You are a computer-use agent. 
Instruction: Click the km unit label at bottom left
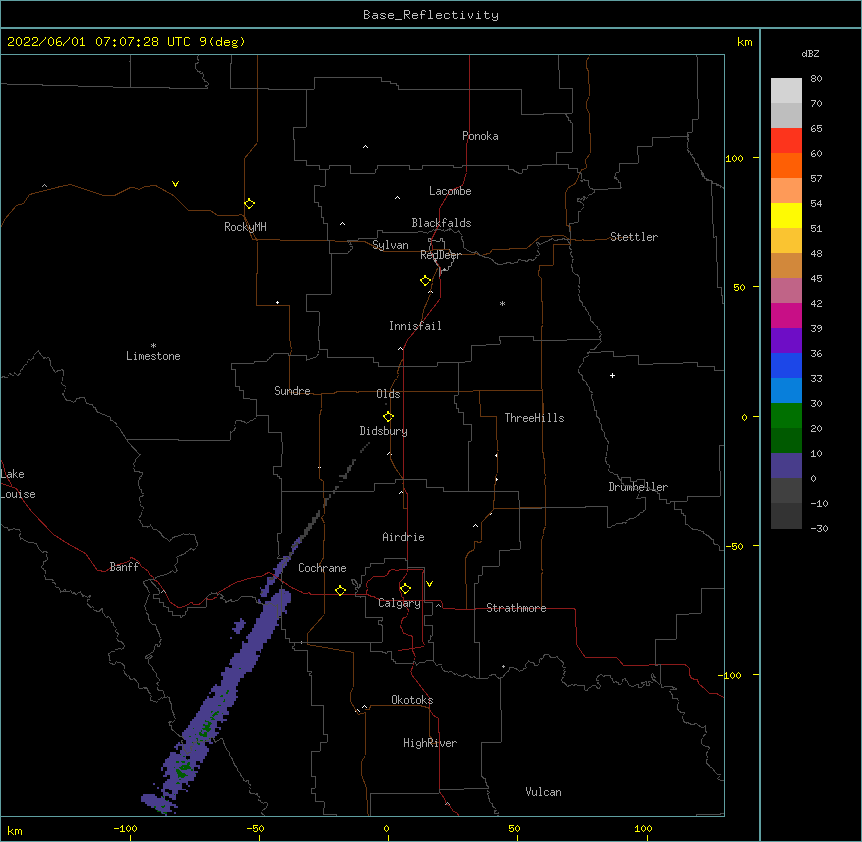point(14,830)
